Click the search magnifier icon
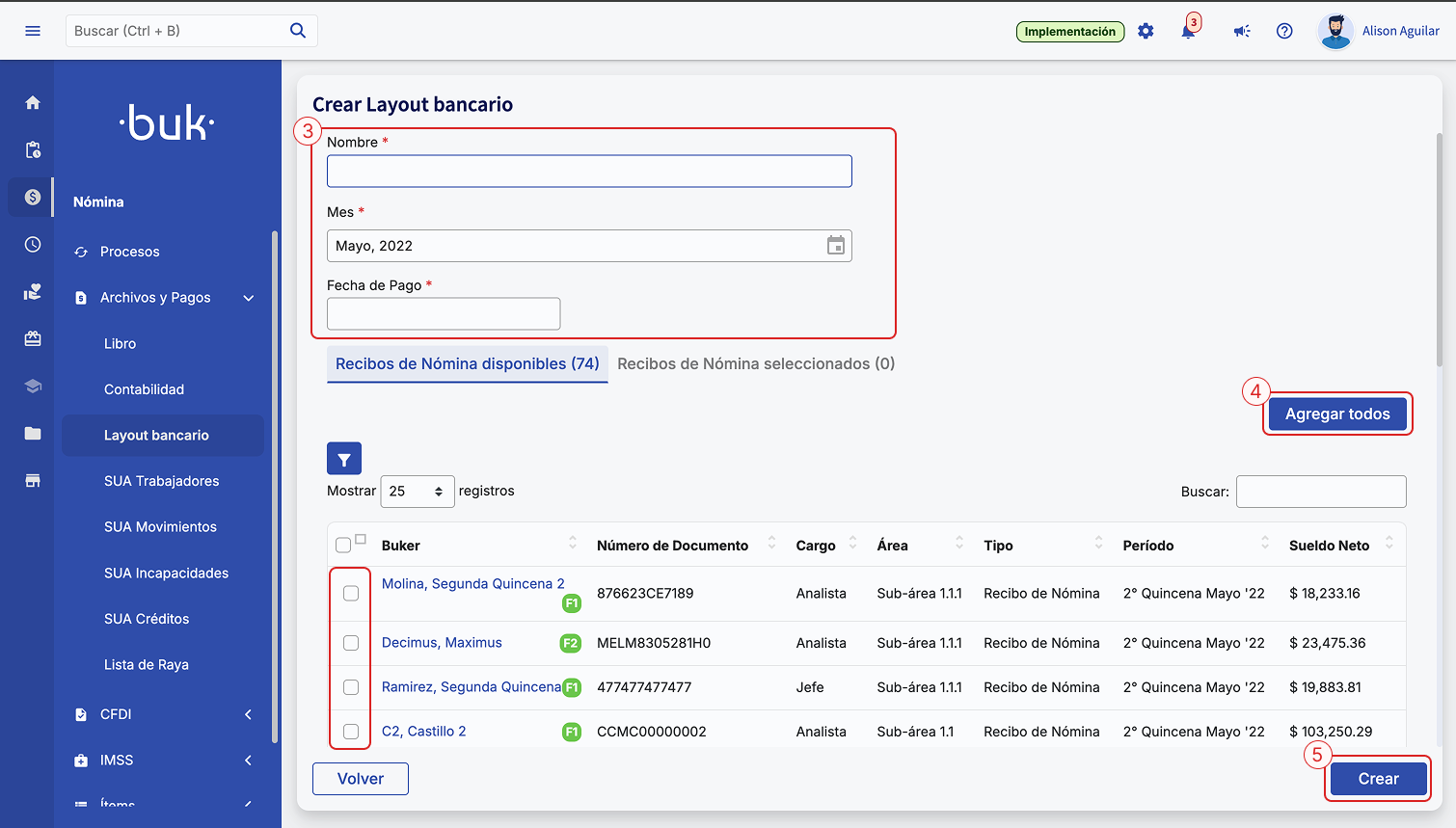This screenshot has height=828, width=1456. tap(298, 31)
